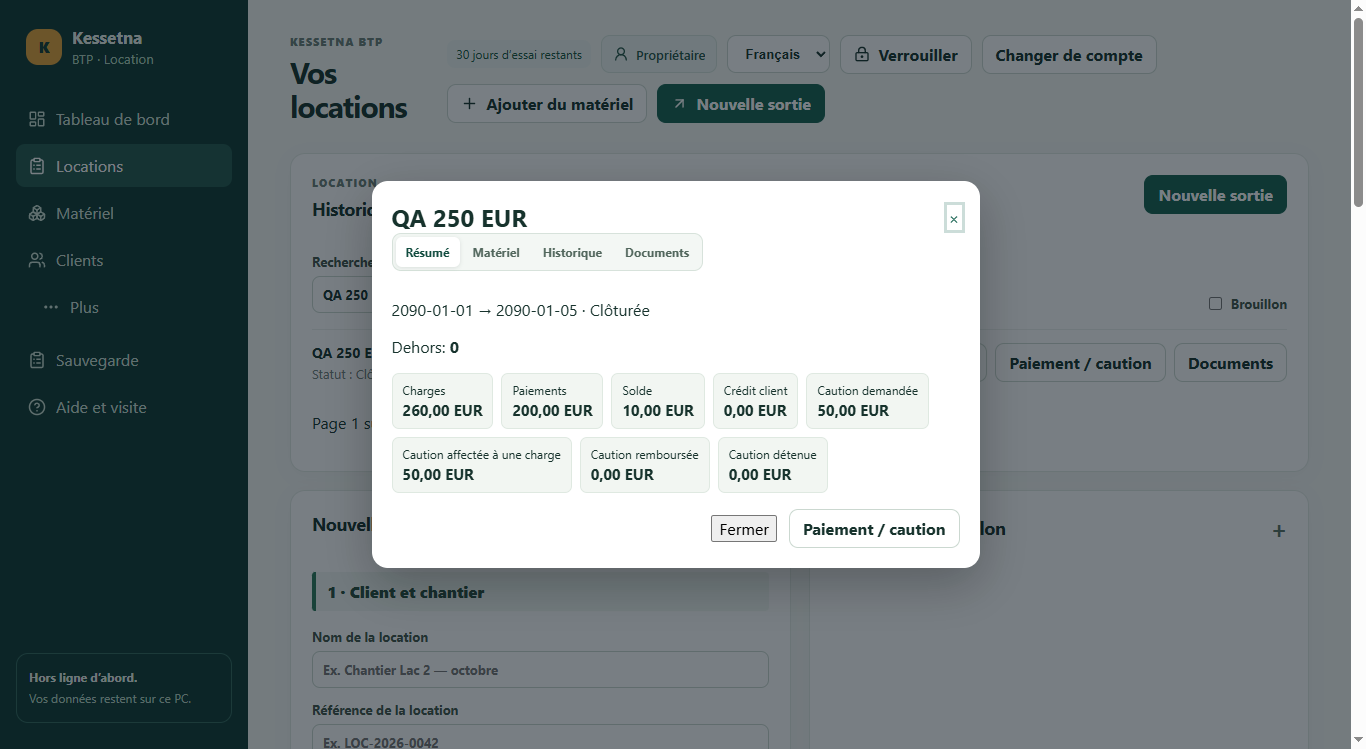Close the QA 250 EUR dialog

tap(954, 219)
